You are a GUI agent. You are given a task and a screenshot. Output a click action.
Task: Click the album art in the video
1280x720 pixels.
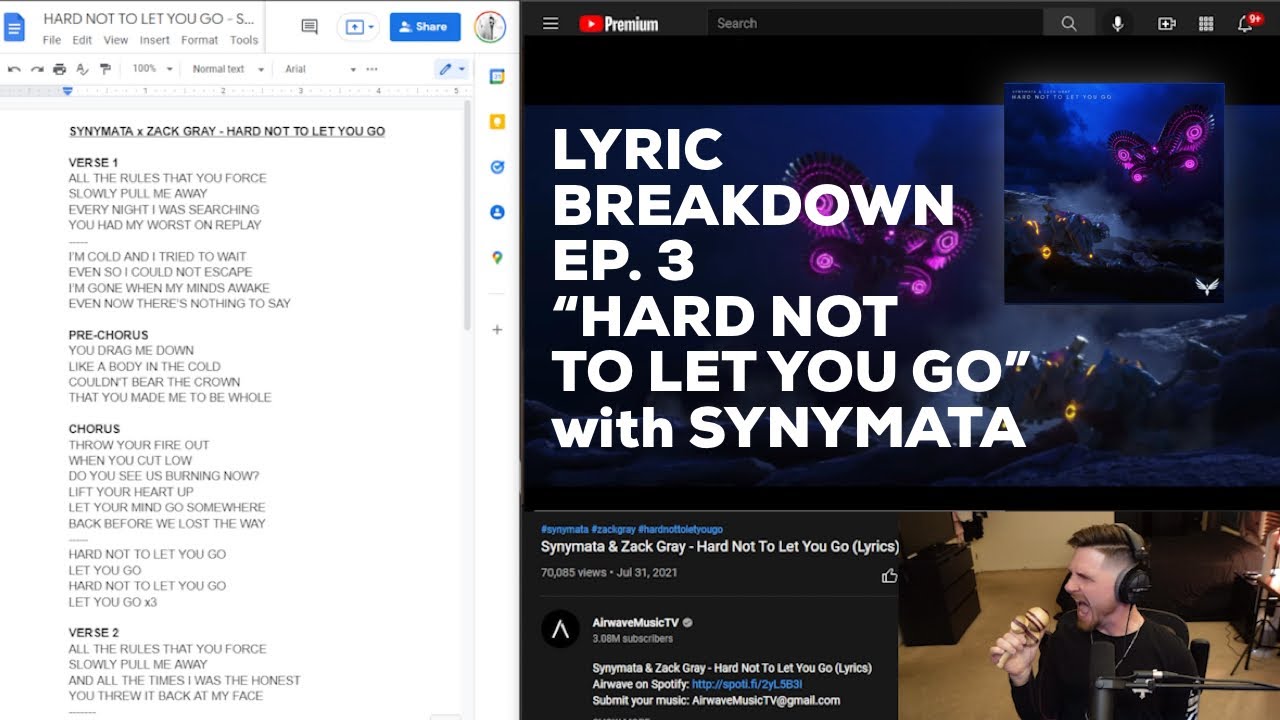1114,193
